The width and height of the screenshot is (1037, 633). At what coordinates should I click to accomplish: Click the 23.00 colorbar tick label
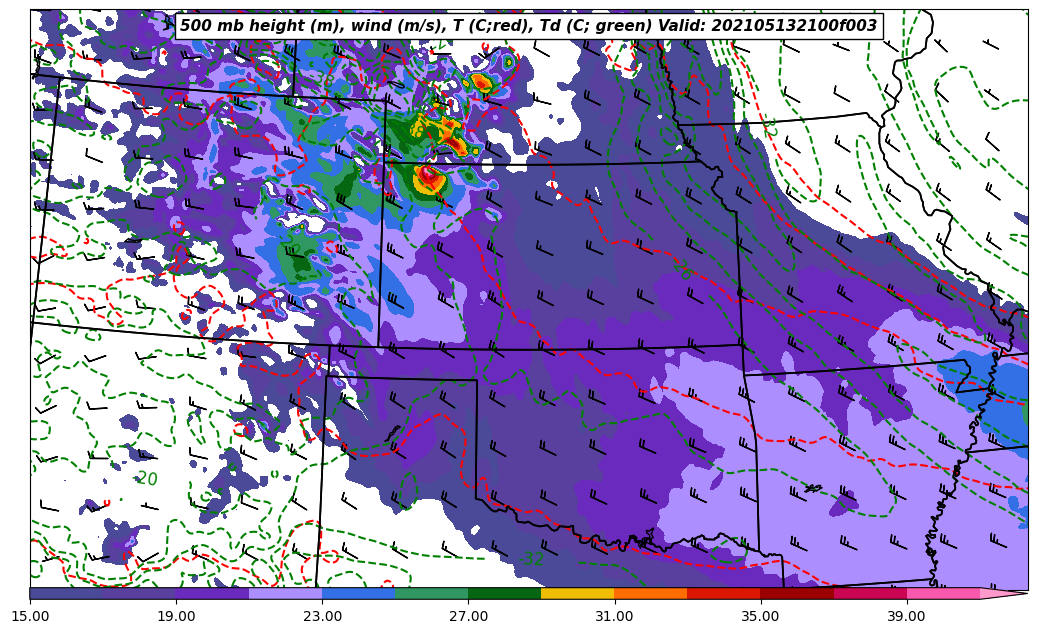click(322, 616)
